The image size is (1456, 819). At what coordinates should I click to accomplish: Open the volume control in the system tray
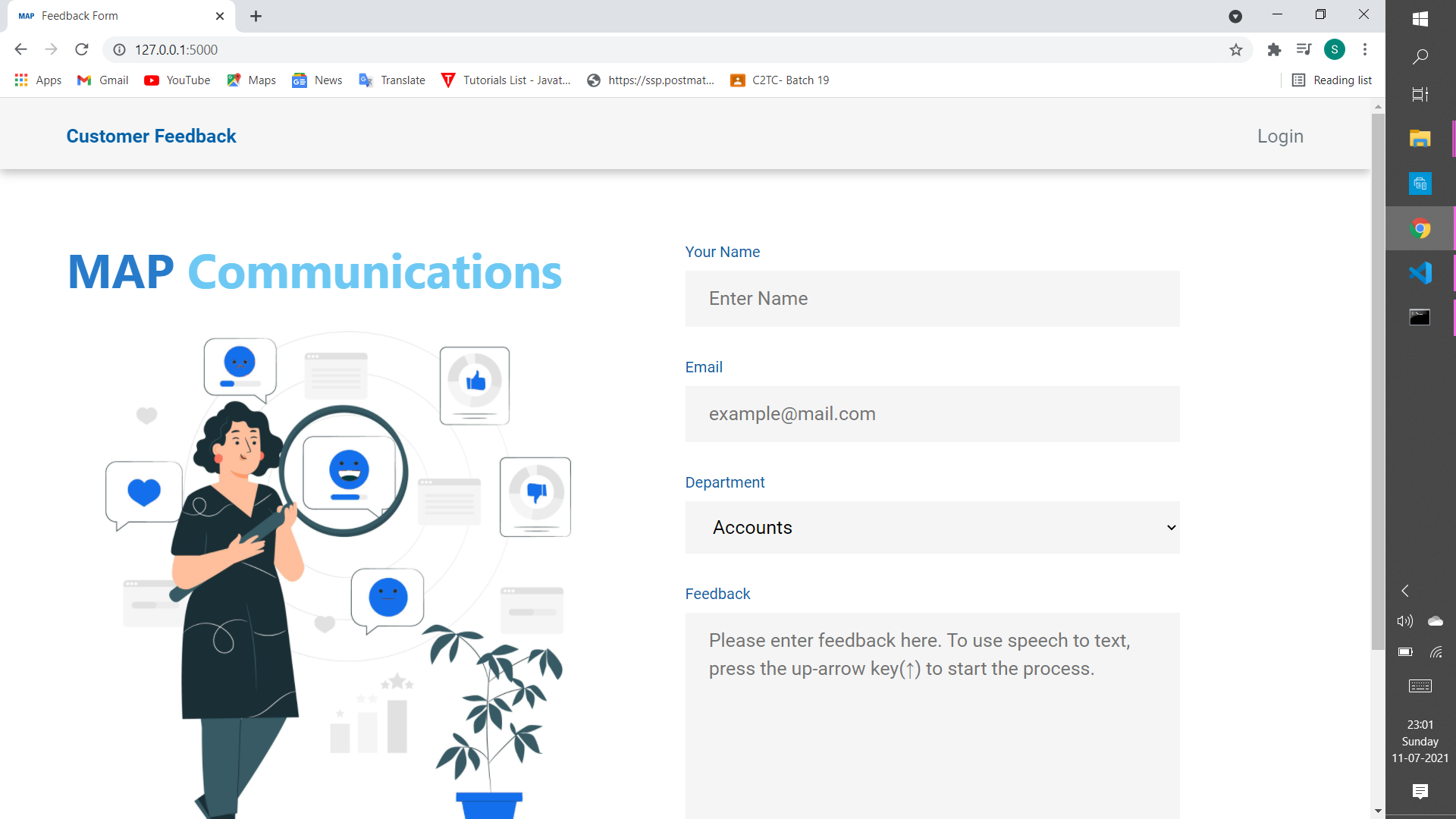(x=1404, y=621)
